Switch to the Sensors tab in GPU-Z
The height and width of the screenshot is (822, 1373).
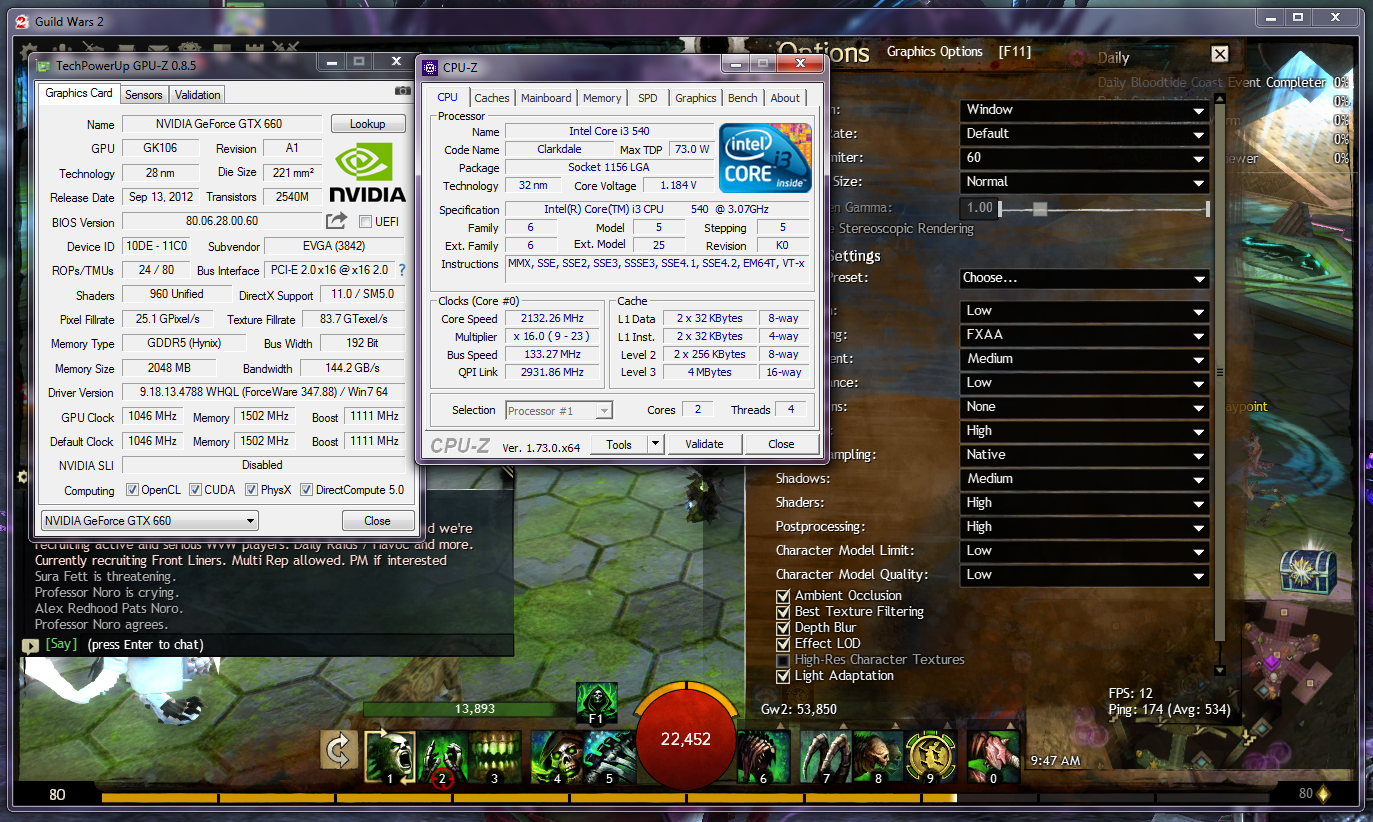tap(143, 95)
